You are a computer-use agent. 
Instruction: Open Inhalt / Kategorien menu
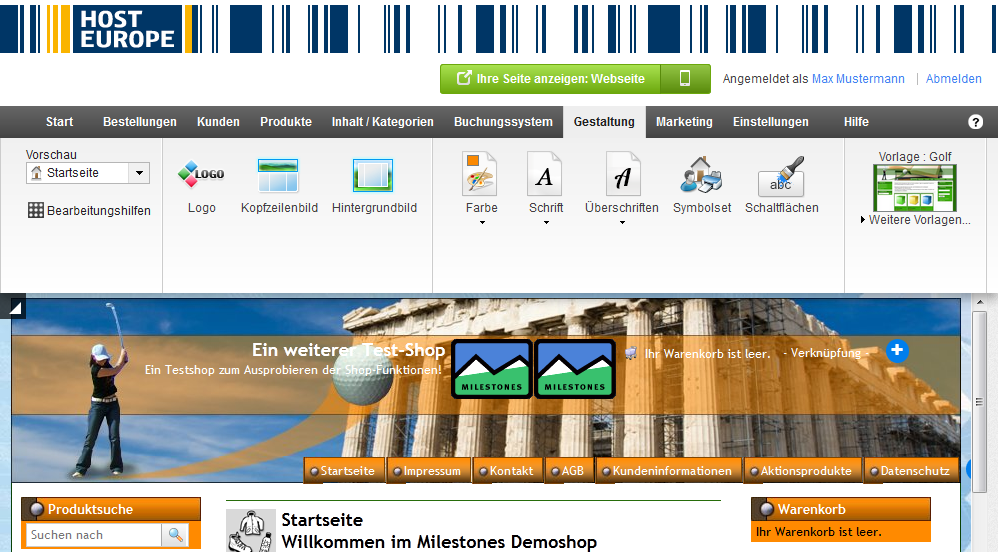(x=383, y=122)
